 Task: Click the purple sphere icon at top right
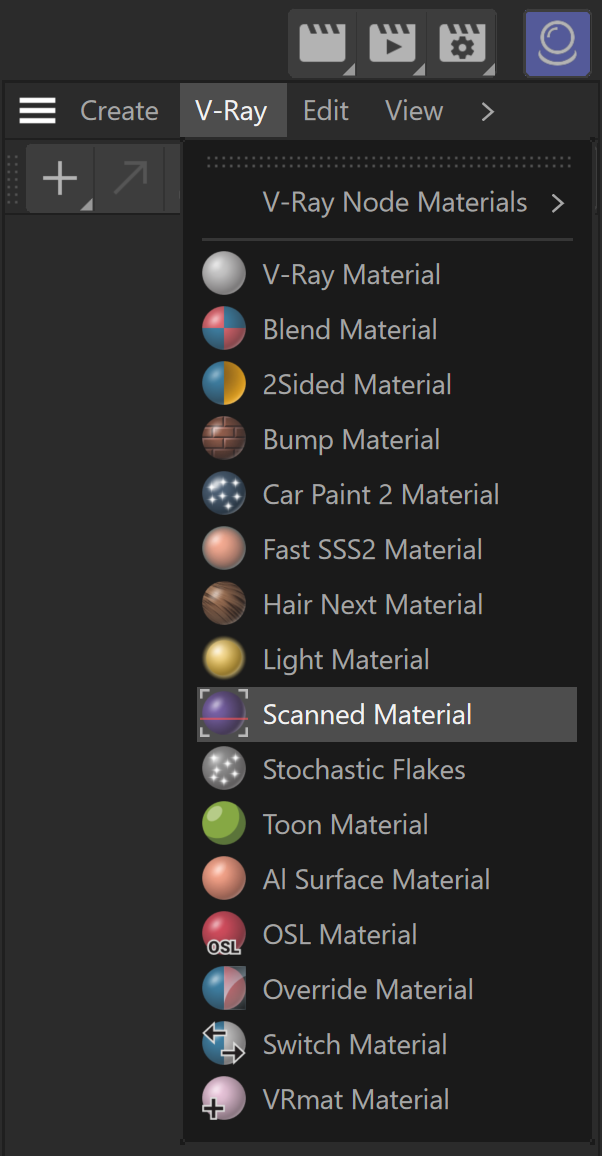558,43
